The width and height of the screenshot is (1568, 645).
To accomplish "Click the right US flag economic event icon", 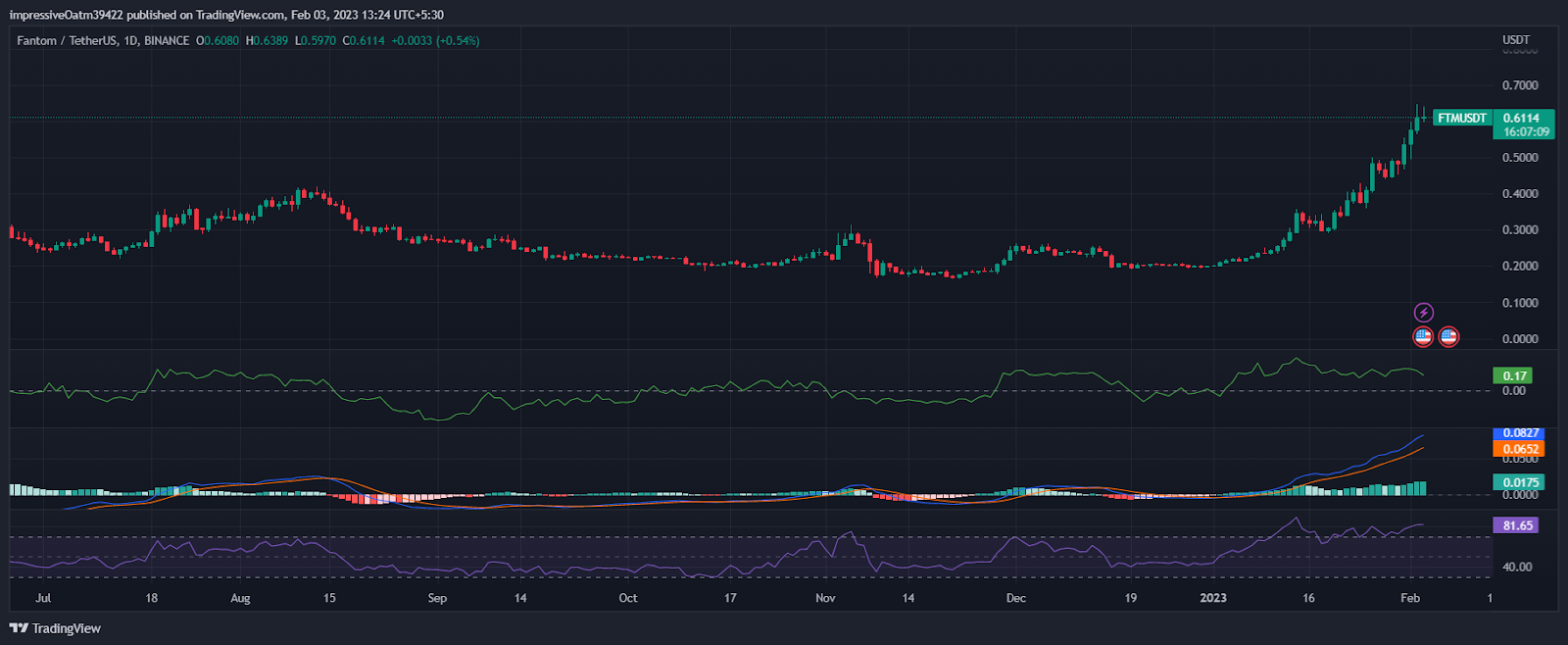I will coord(1448,337).
